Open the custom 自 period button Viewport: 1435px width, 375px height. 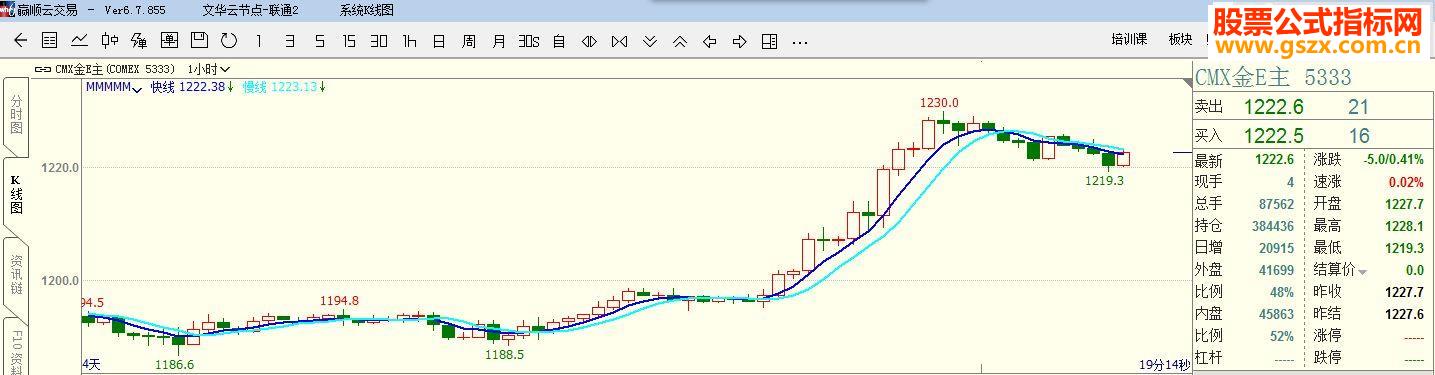point(559,41)
